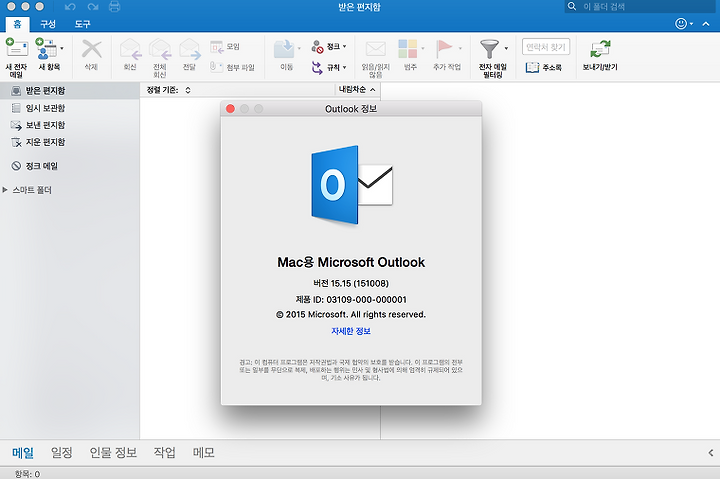Viewport: 720px width, 479px height.
Task: Expand the 스마트 폴더 tree triangle
Action: pos(5,190)
